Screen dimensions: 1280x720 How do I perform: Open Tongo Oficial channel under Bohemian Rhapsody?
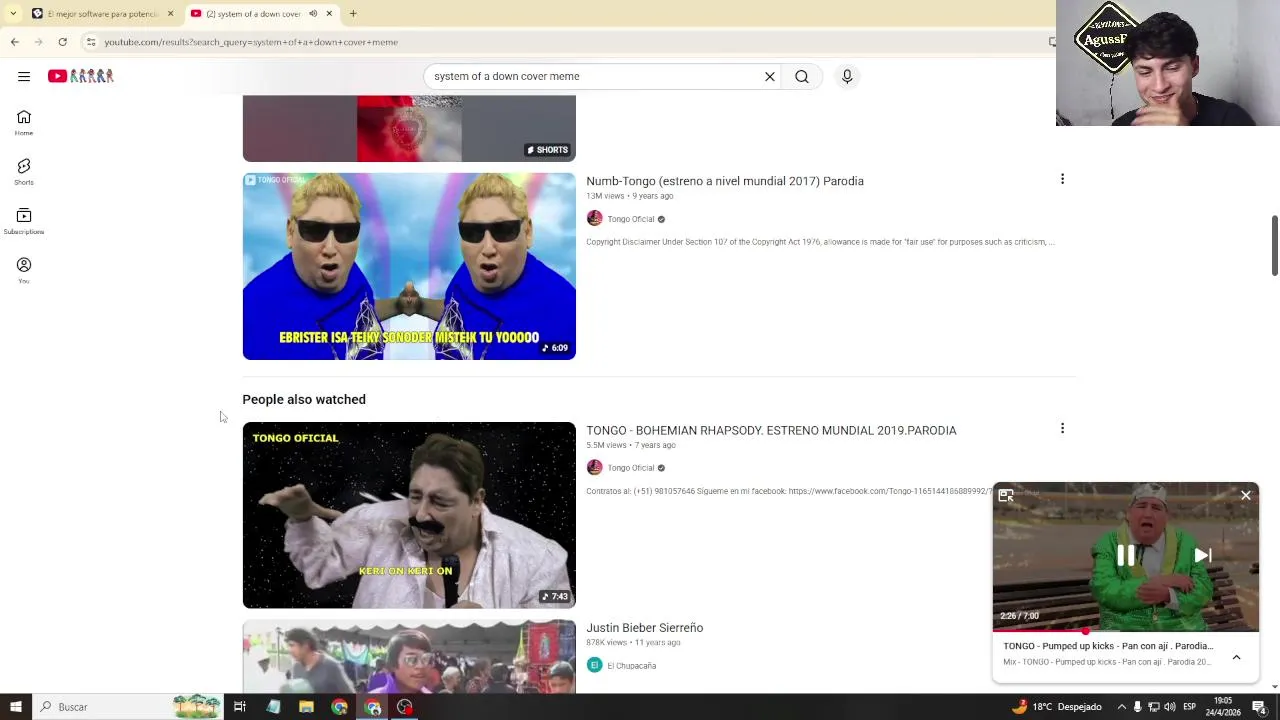[x=631, y=468]
